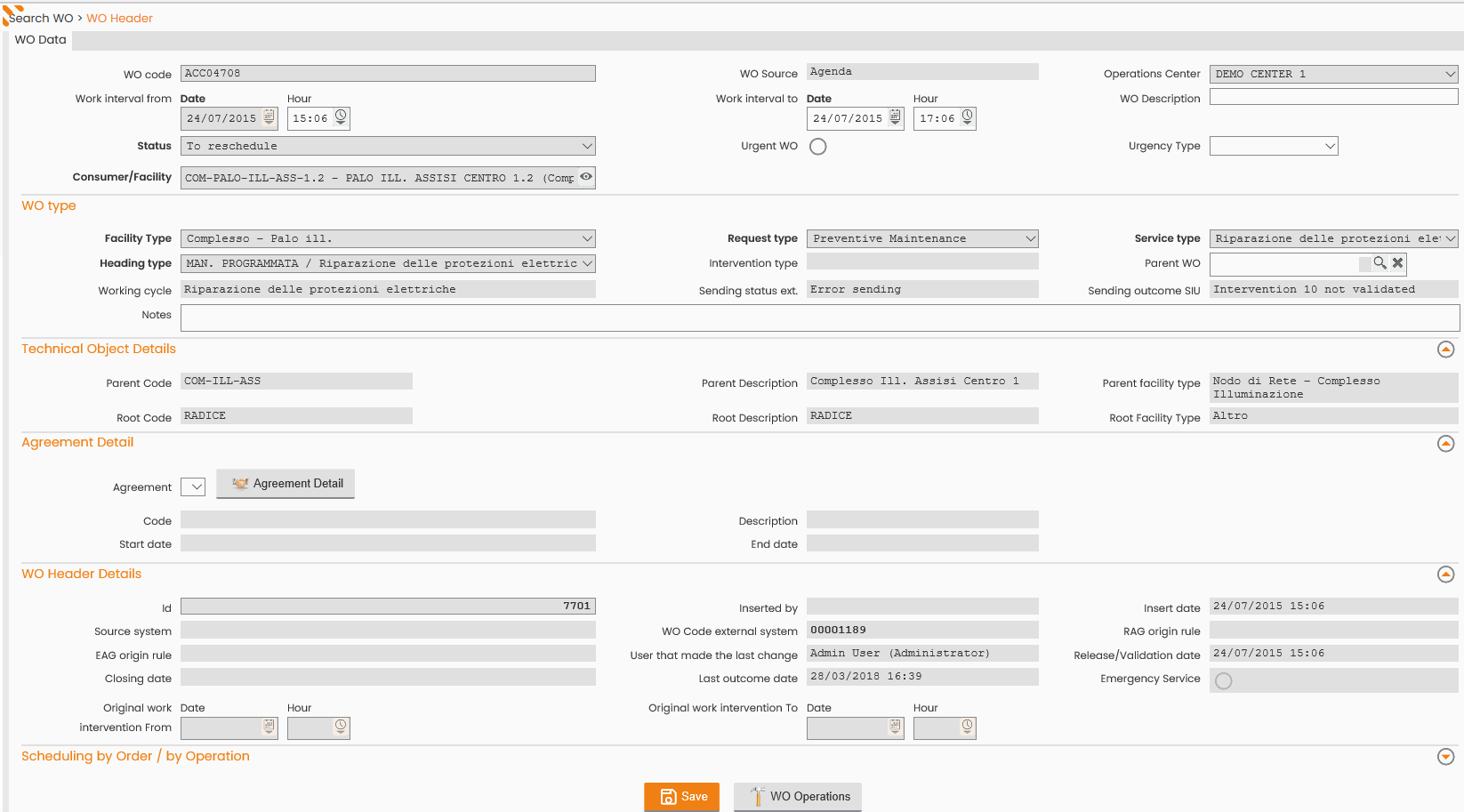Click the Save button

[682, 797]
